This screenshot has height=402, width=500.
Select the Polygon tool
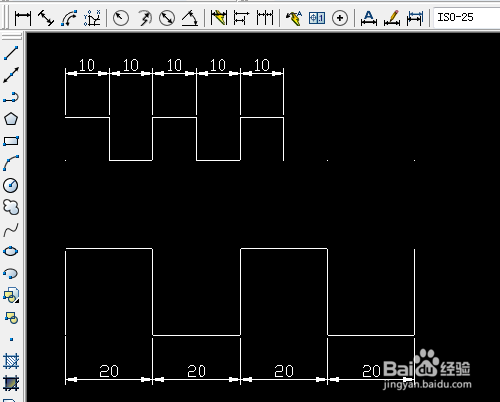click(x=11, y=119)
